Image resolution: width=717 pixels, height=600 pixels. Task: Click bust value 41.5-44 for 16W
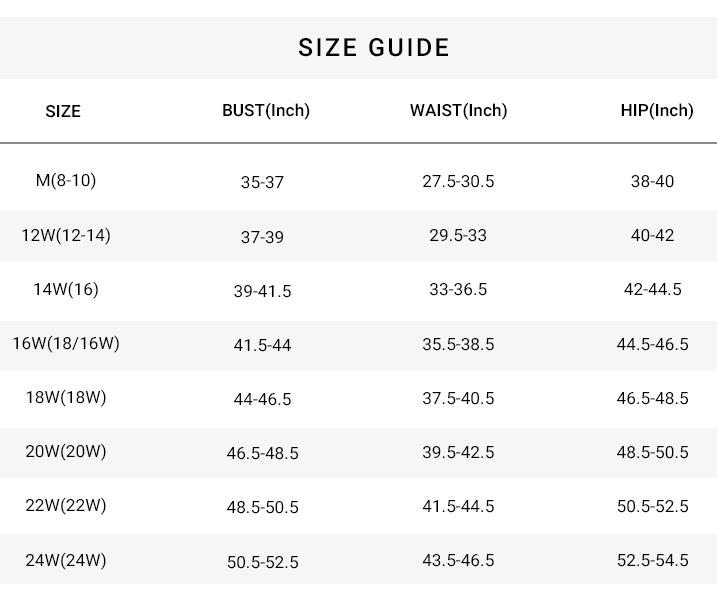point(262,345)
